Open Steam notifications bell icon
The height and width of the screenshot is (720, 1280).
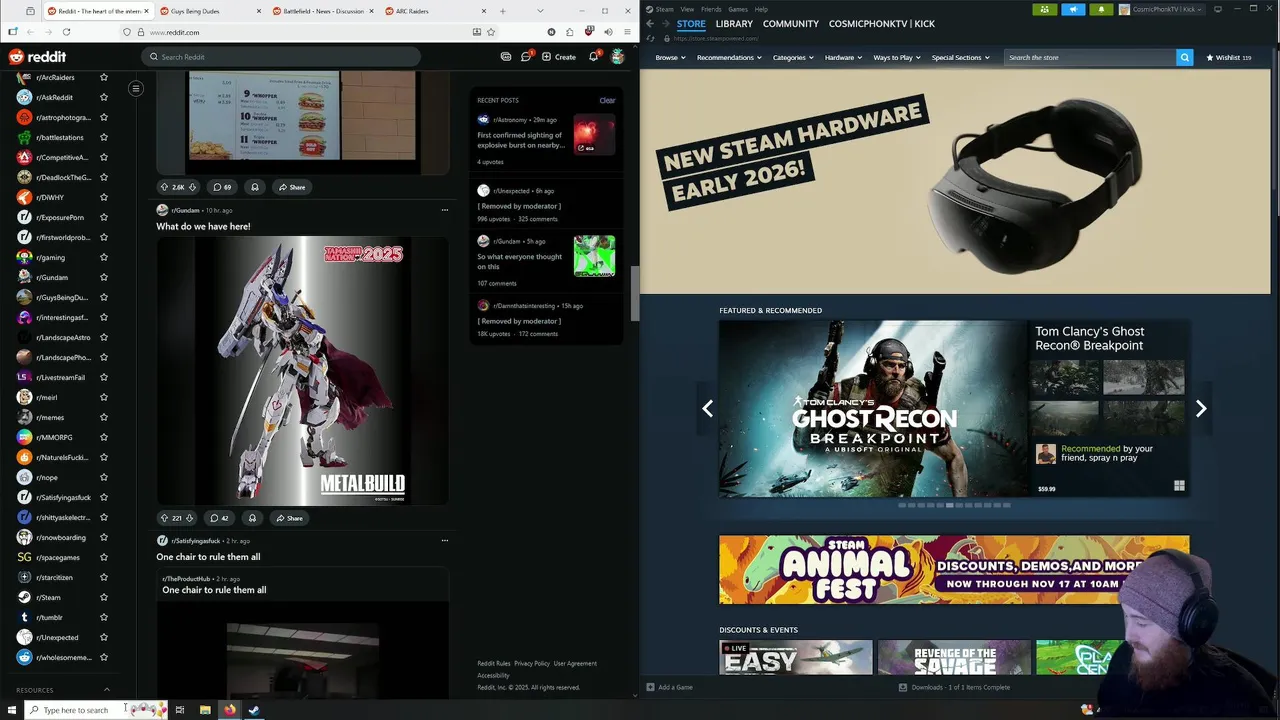coord(1101,9)
